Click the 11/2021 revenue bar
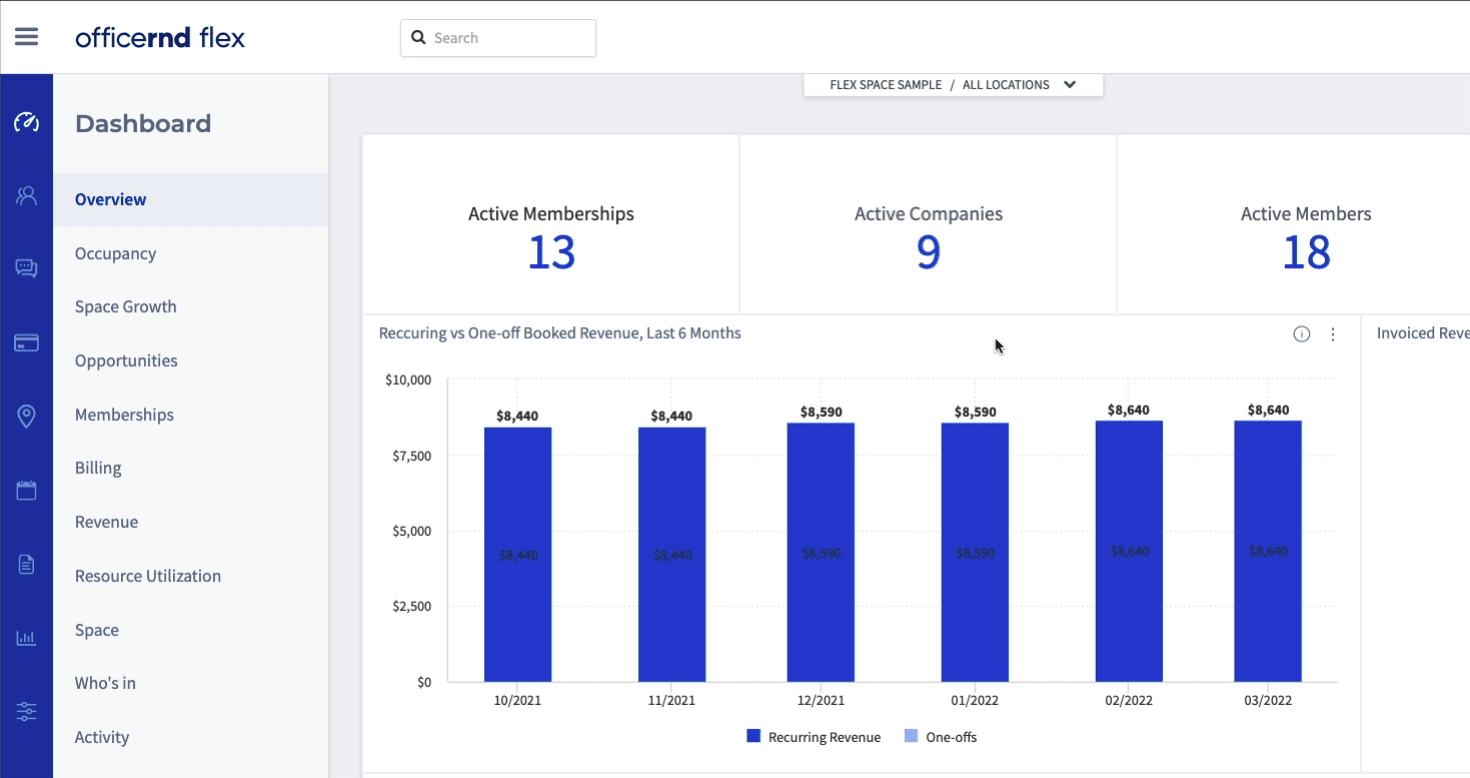The width and height of the screenshot is (1470, 778). [672, 555]
